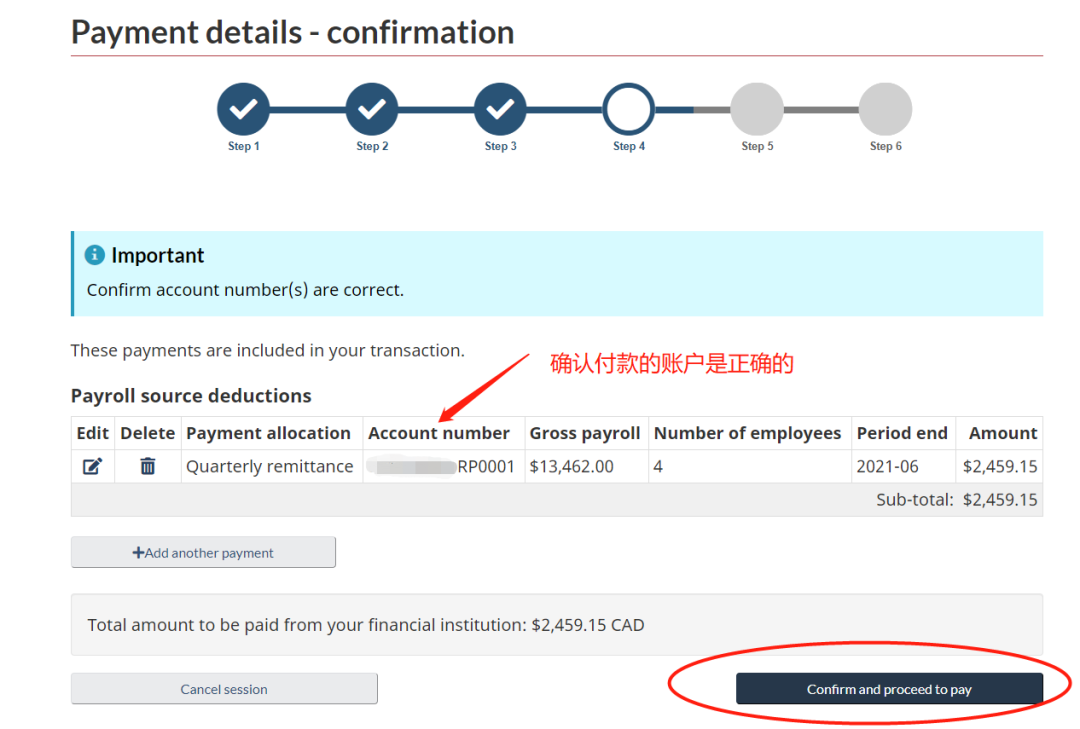Click the grey Step 5 circle
The image size is (1080, 729).
pyautogui.click(x=757, y=109)
